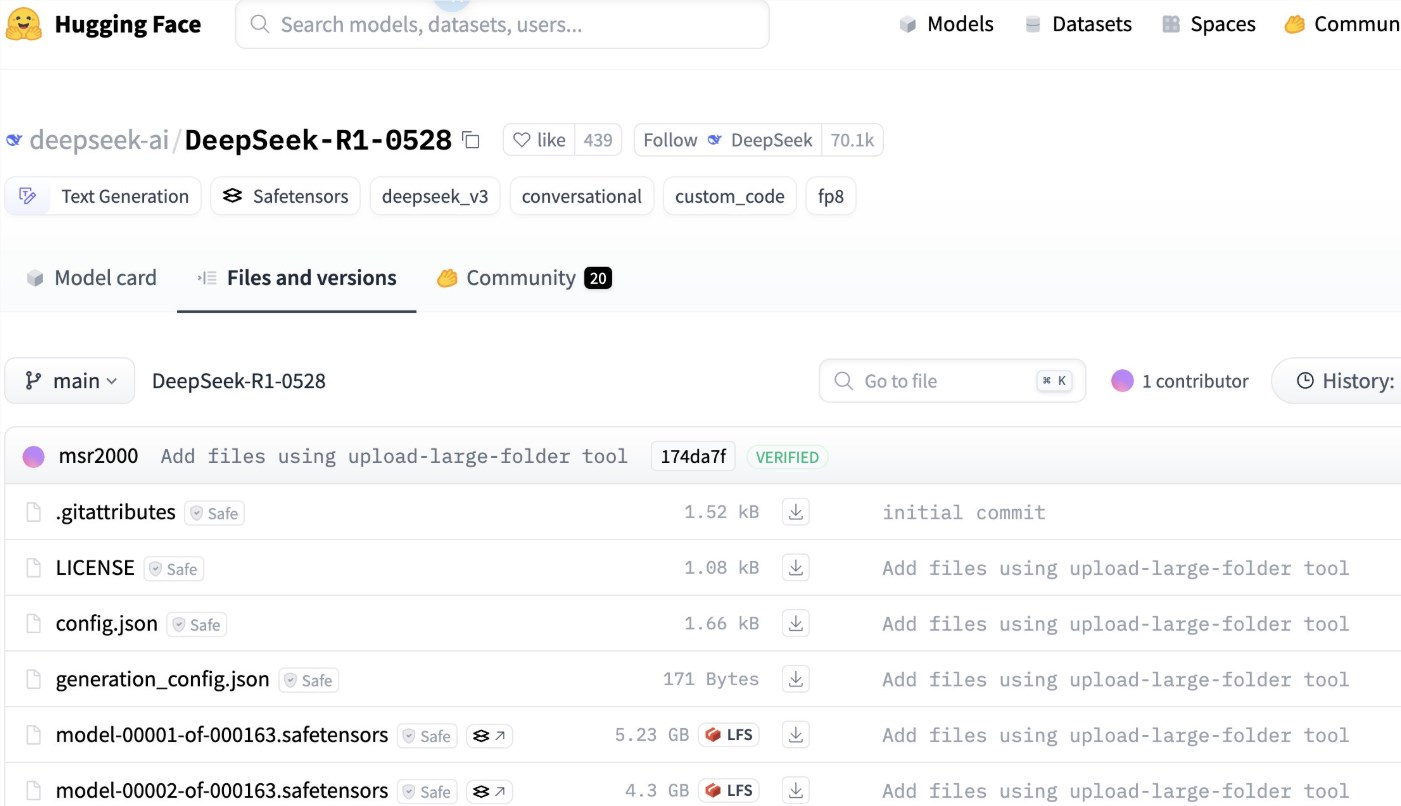Expand the main branch dropdown
Screen dimensions: 1401x806
pyautogui.click(x=70, y=381)
